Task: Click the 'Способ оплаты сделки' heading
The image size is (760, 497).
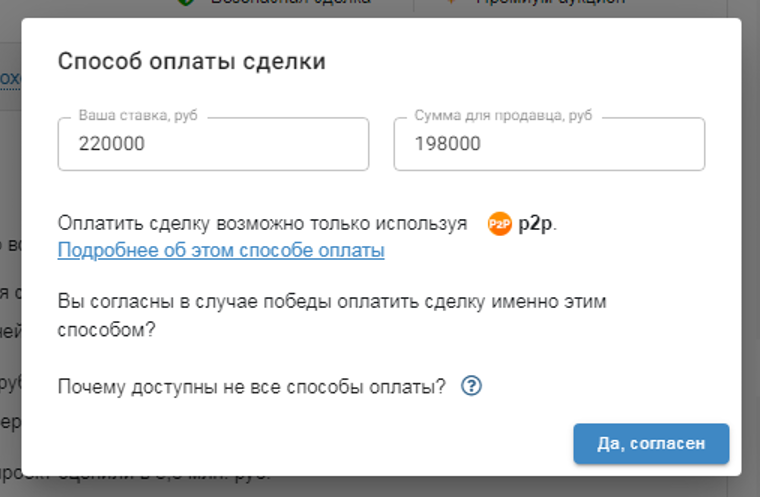Action: (x=191, y=62)
